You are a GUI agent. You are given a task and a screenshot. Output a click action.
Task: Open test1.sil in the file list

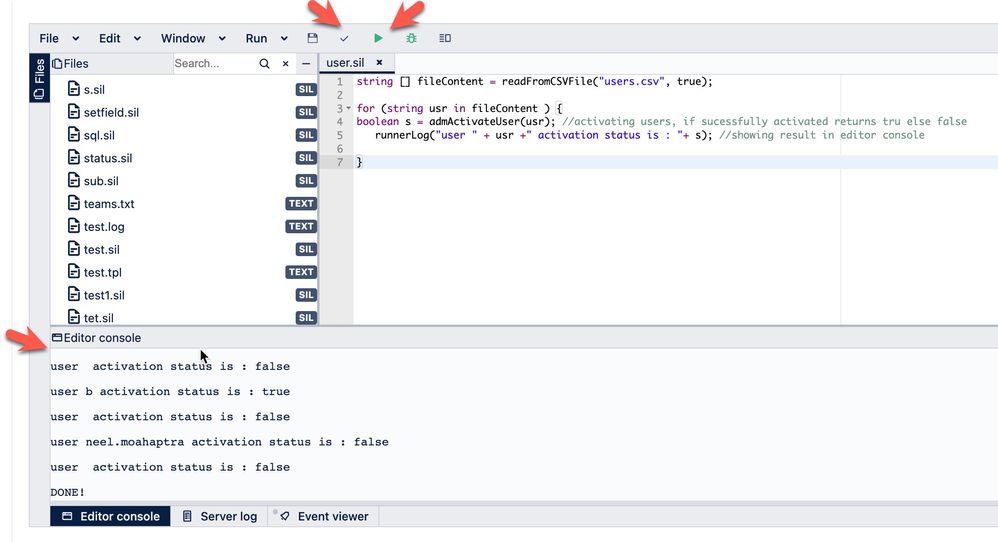pyautogui.click(x=104, y=296)
